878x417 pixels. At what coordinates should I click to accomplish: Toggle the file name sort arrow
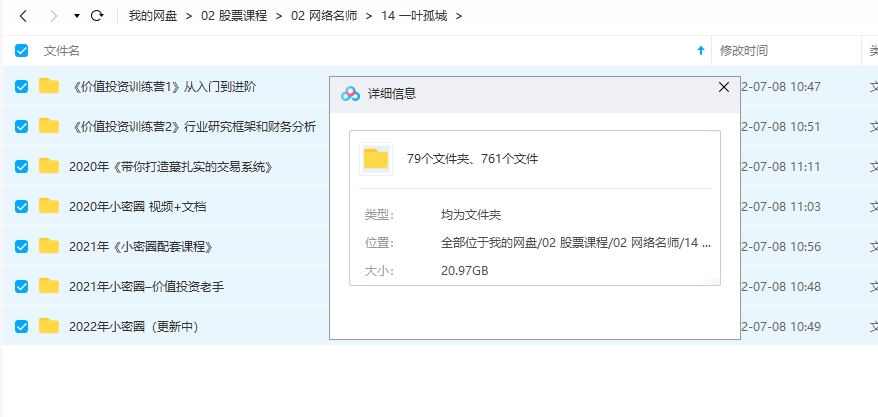pos(700,51)
